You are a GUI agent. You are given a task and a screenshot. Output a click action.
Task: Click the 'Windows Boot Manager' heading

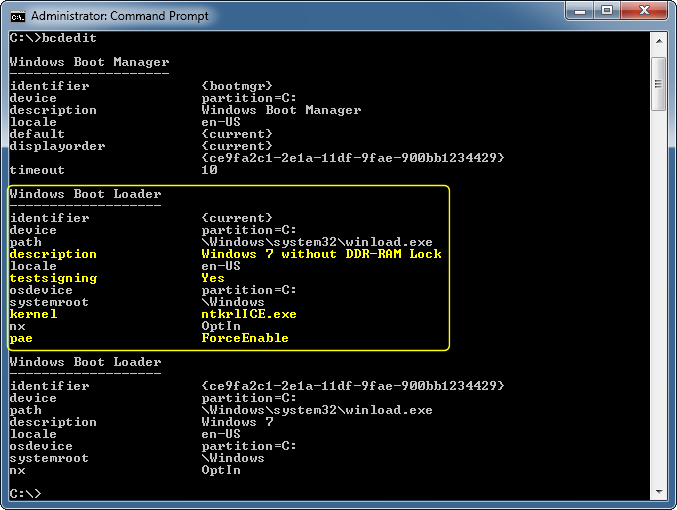click(89, 62)
